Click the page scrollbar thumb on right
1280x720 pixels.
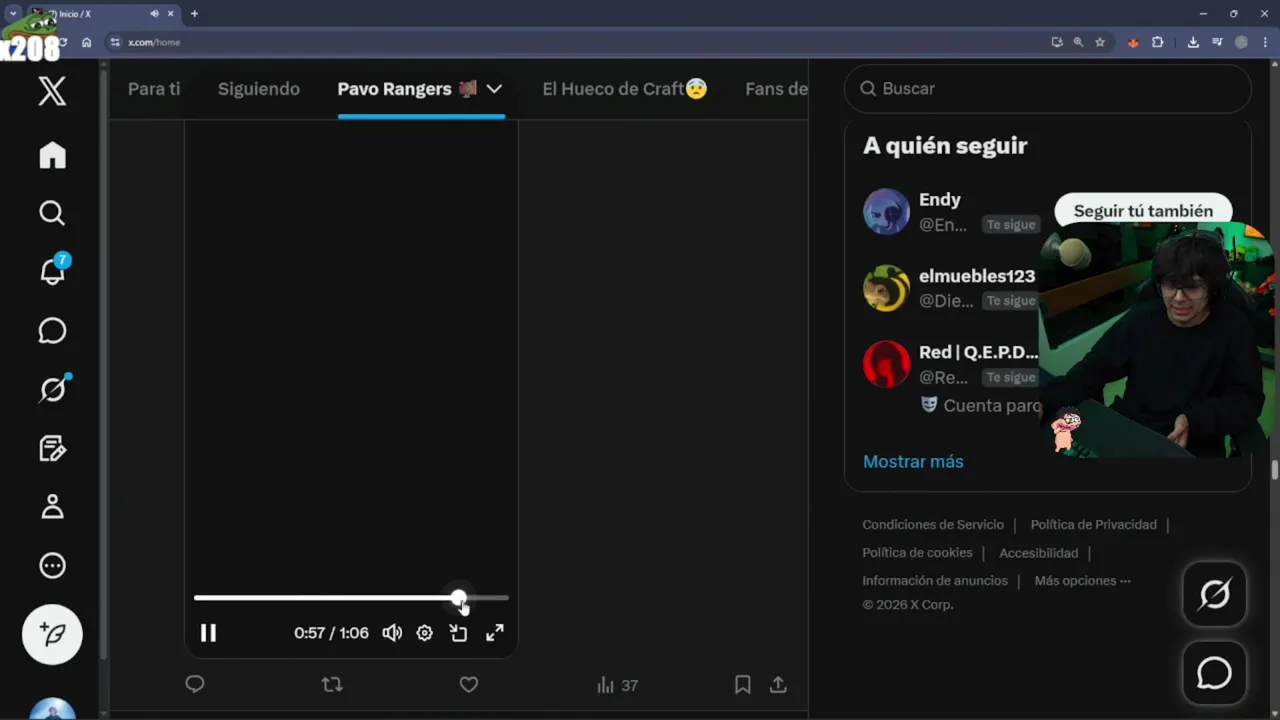(1275, 470)
